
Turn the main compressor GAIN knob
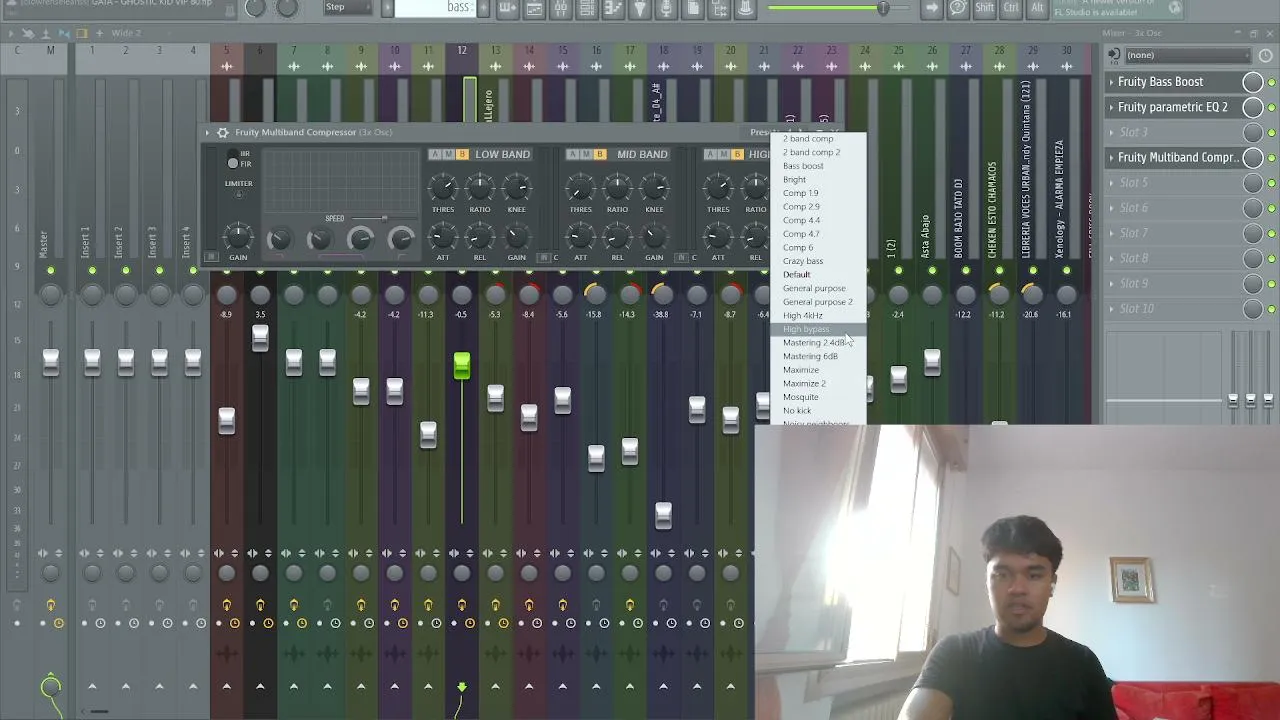[238, 237]
